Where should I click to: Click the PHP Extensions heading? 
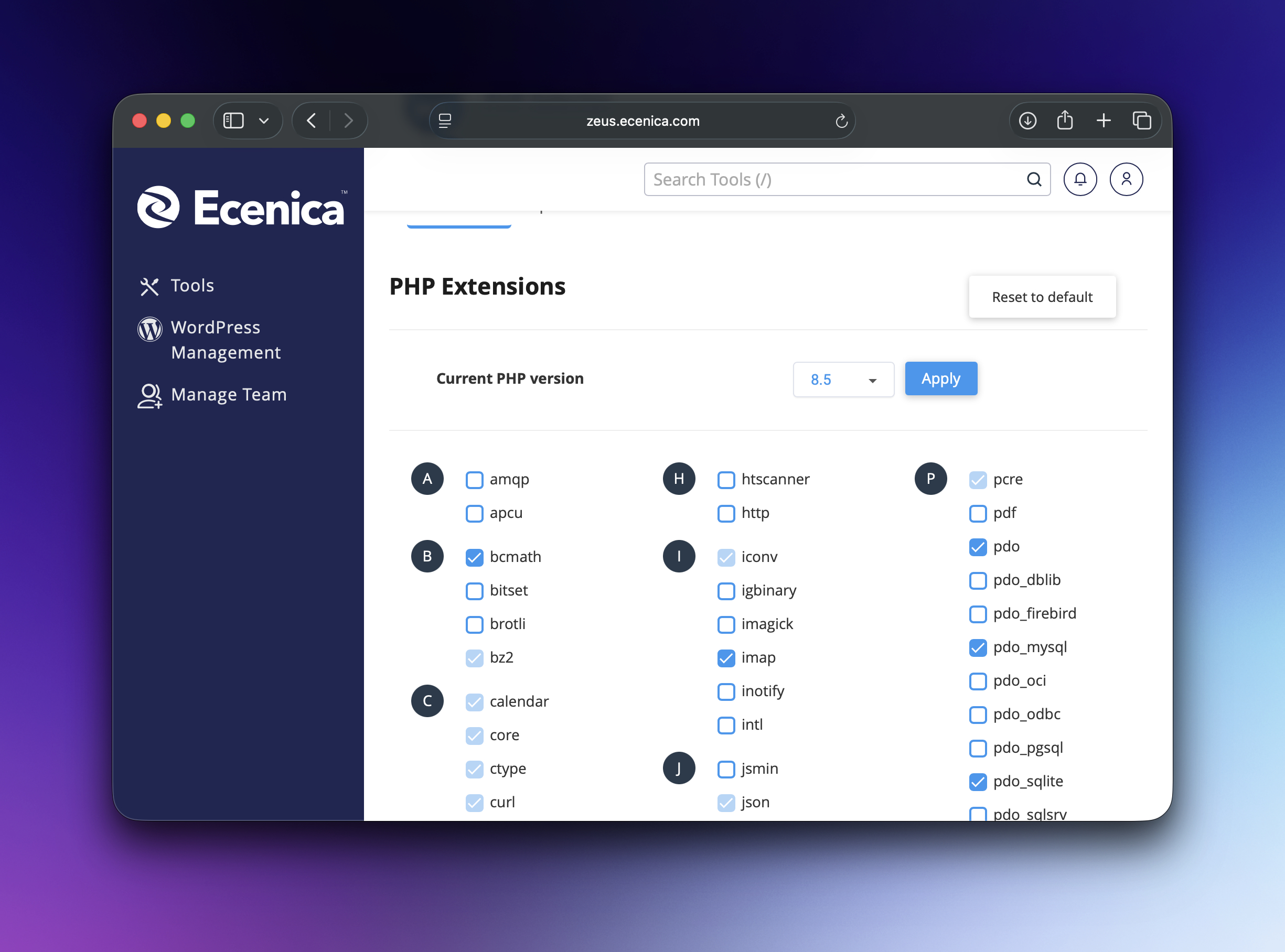tap(477, 286)
